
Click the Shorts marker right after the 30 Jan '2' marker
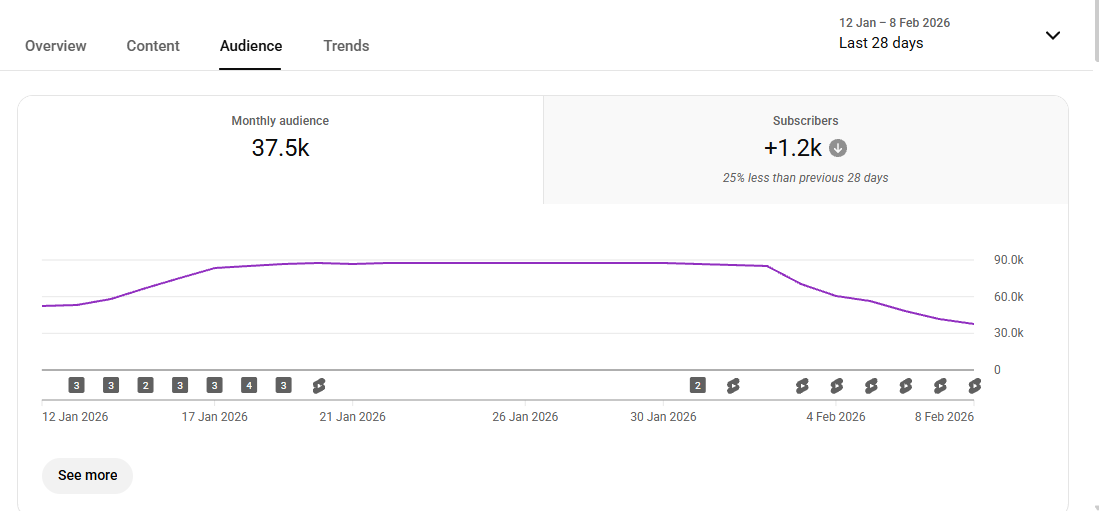click(733, 385)
